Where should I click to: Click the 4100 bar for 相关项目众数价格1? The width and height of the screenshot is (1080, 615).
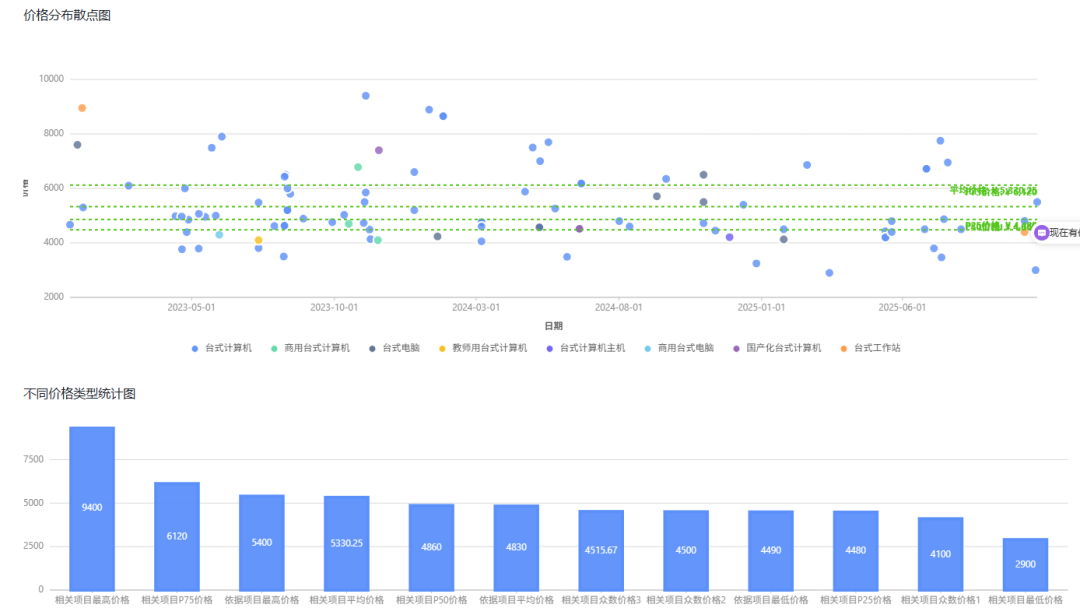(x=940, y=553)
